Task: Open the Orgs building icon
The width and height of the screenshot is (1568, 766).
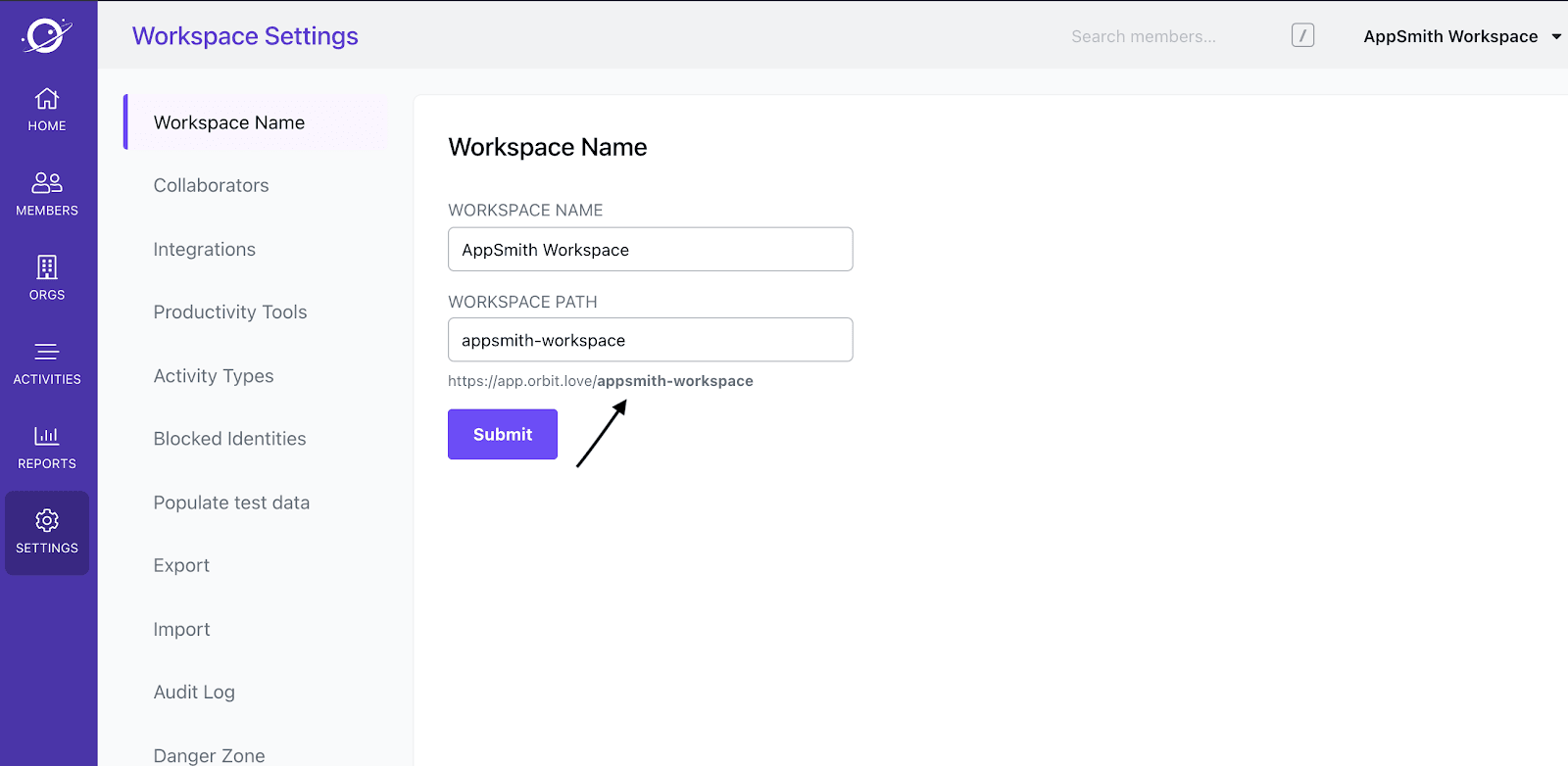Action: (47, 267)
